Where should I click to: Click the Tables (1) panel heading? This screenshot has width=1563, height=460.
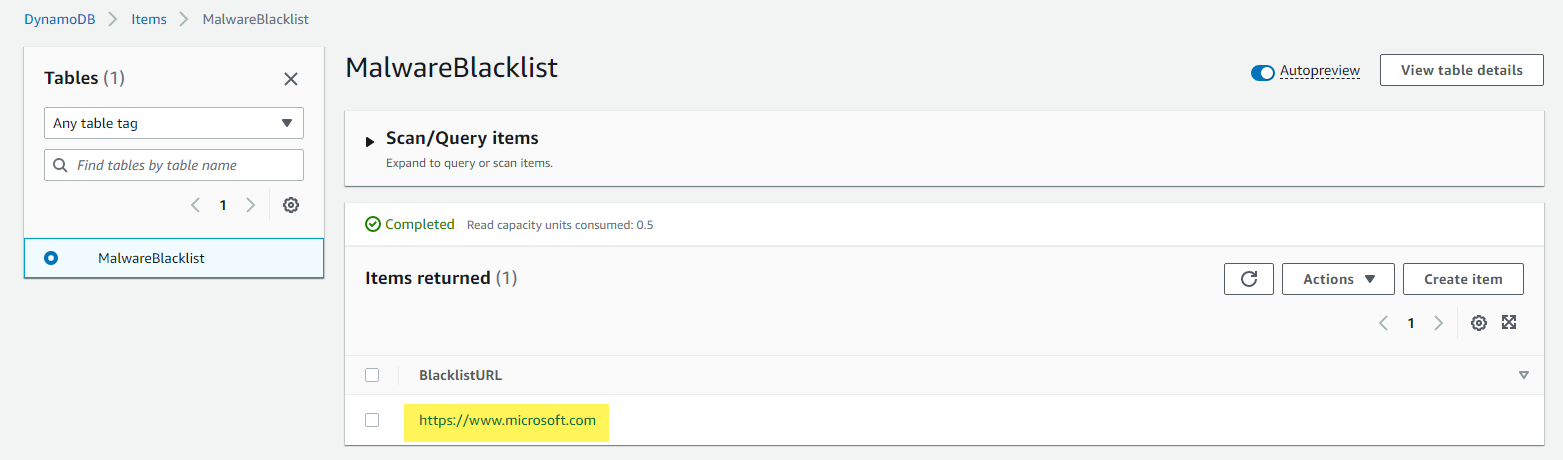pyautogui.click(x=85, y=78)
